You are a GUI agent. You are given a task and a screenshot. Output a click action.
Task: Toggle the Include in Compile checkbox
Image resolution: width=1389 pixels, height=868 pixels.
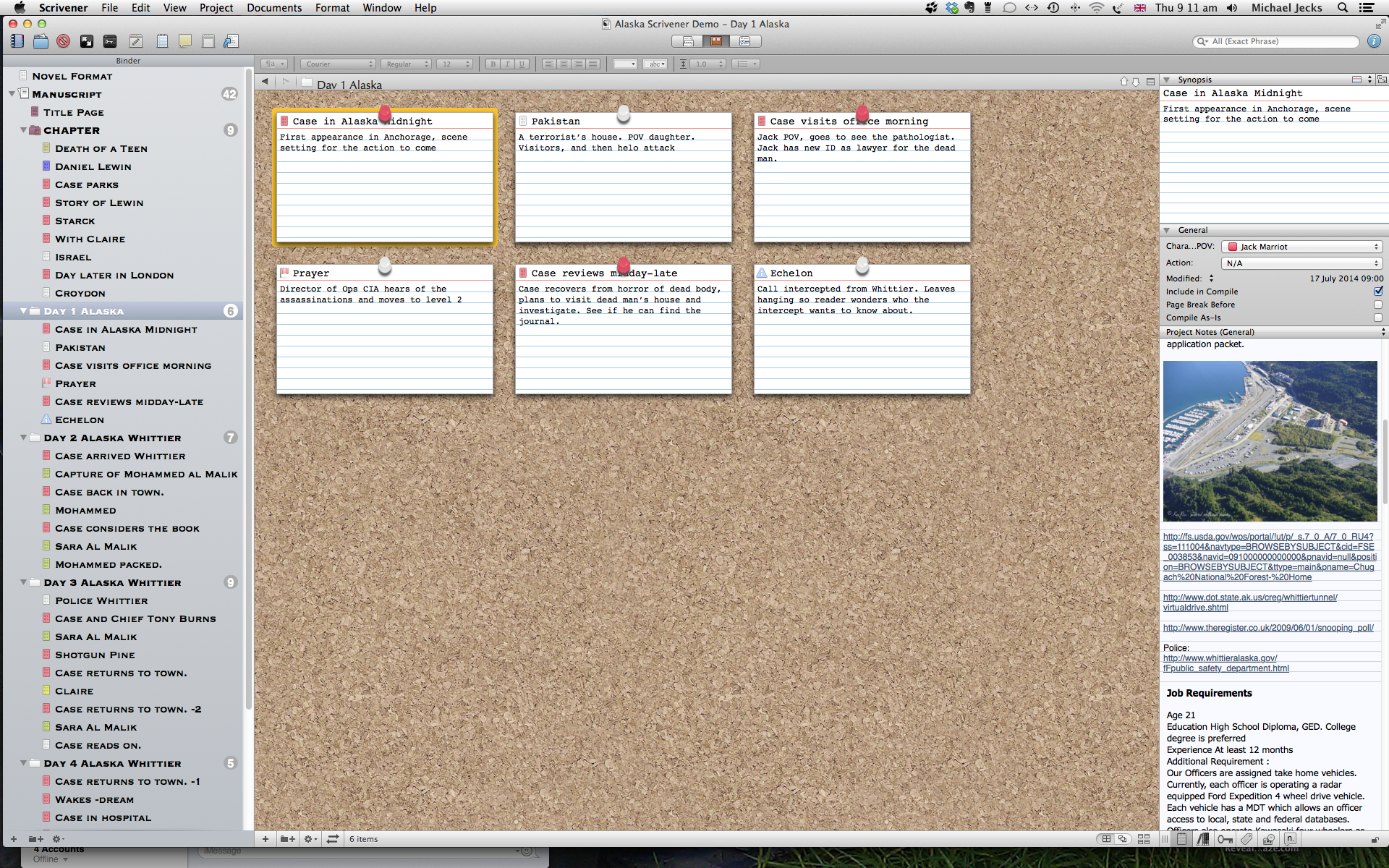(1377, 292)
